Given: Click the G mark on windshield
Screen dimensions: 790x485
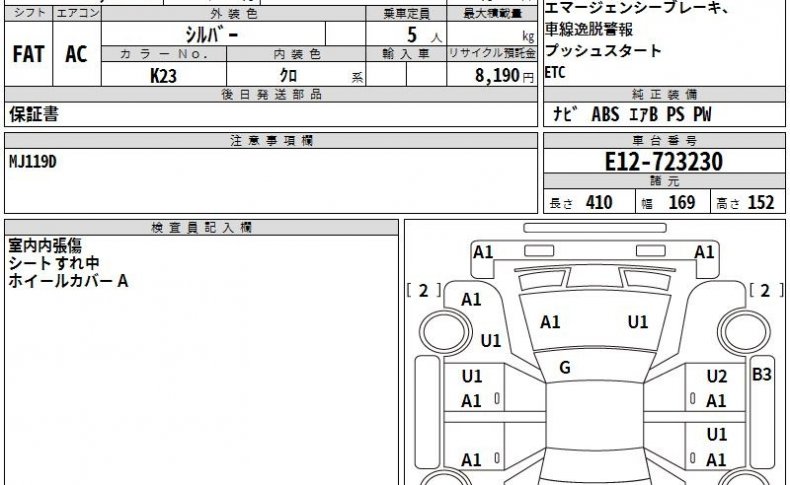Looking at the screenshot, I should coord(565,368).
